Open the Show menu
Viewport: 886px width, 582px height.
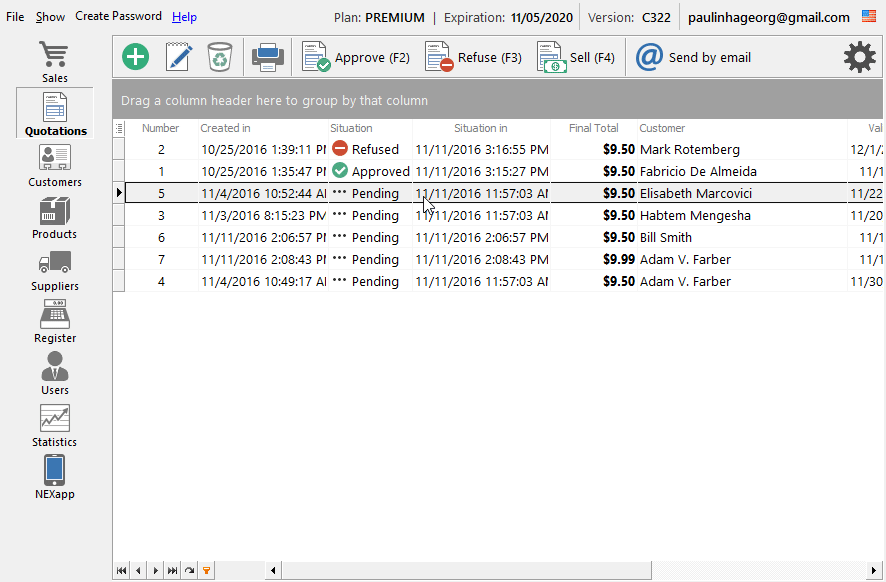[50, 17]
